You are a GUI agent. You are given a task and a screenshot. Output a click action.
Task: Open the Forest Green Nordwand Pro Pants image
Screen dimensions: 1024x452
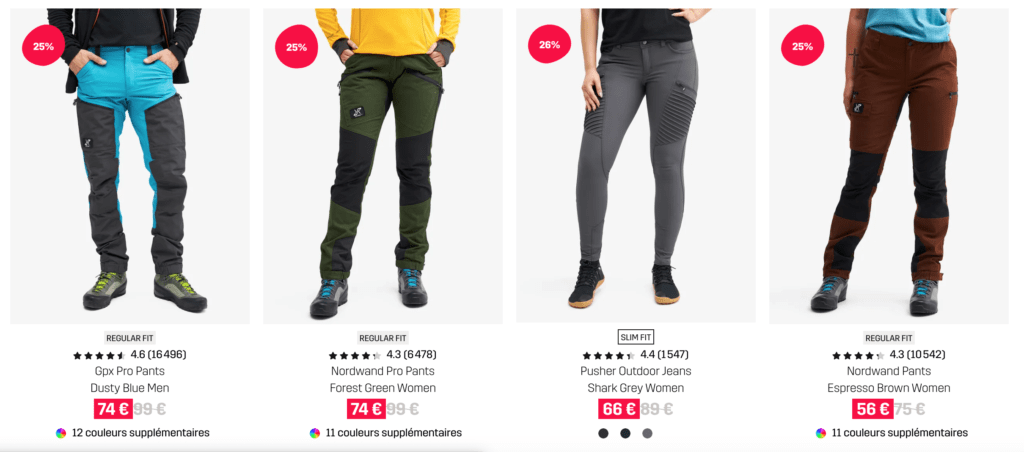[x=383, y=166]
